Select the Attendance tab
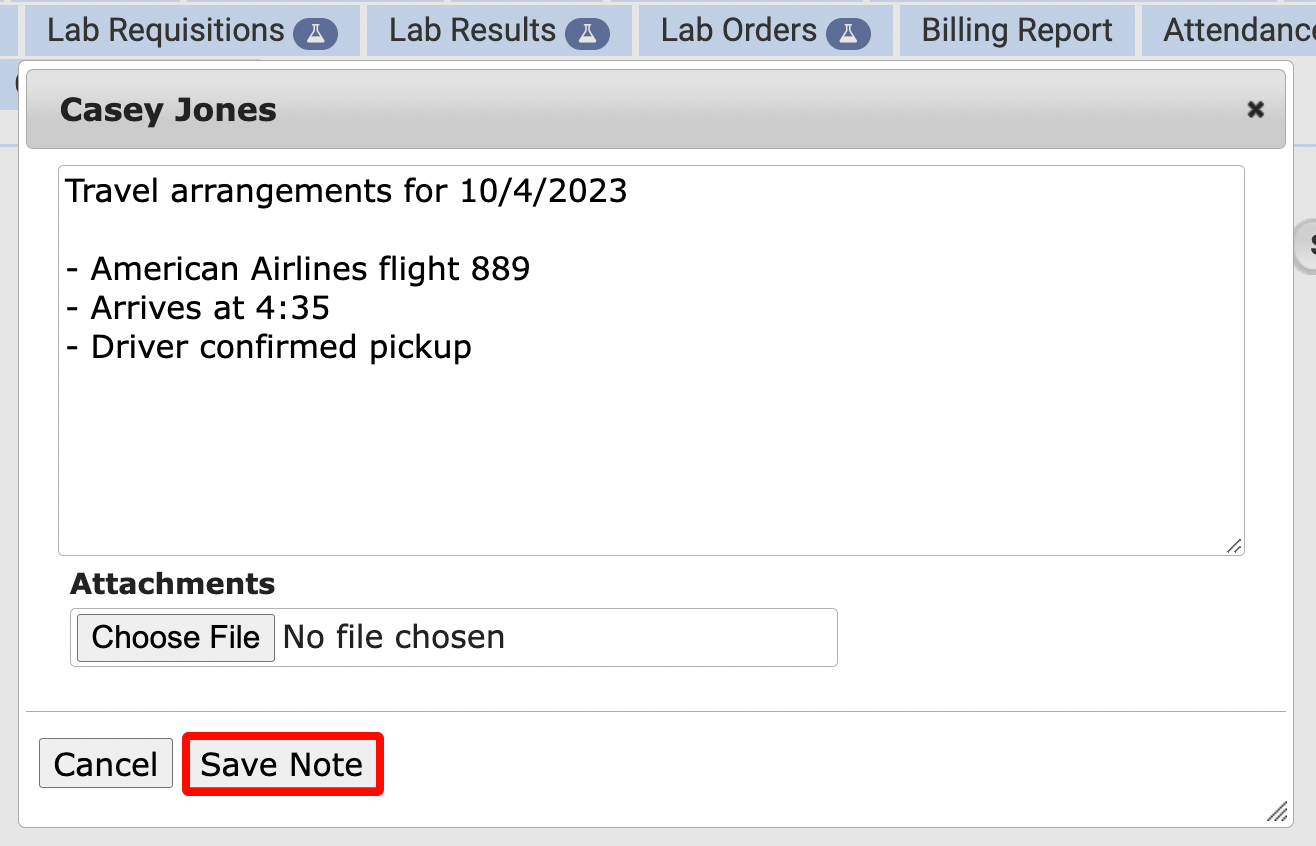 (x=1239, y=31)
